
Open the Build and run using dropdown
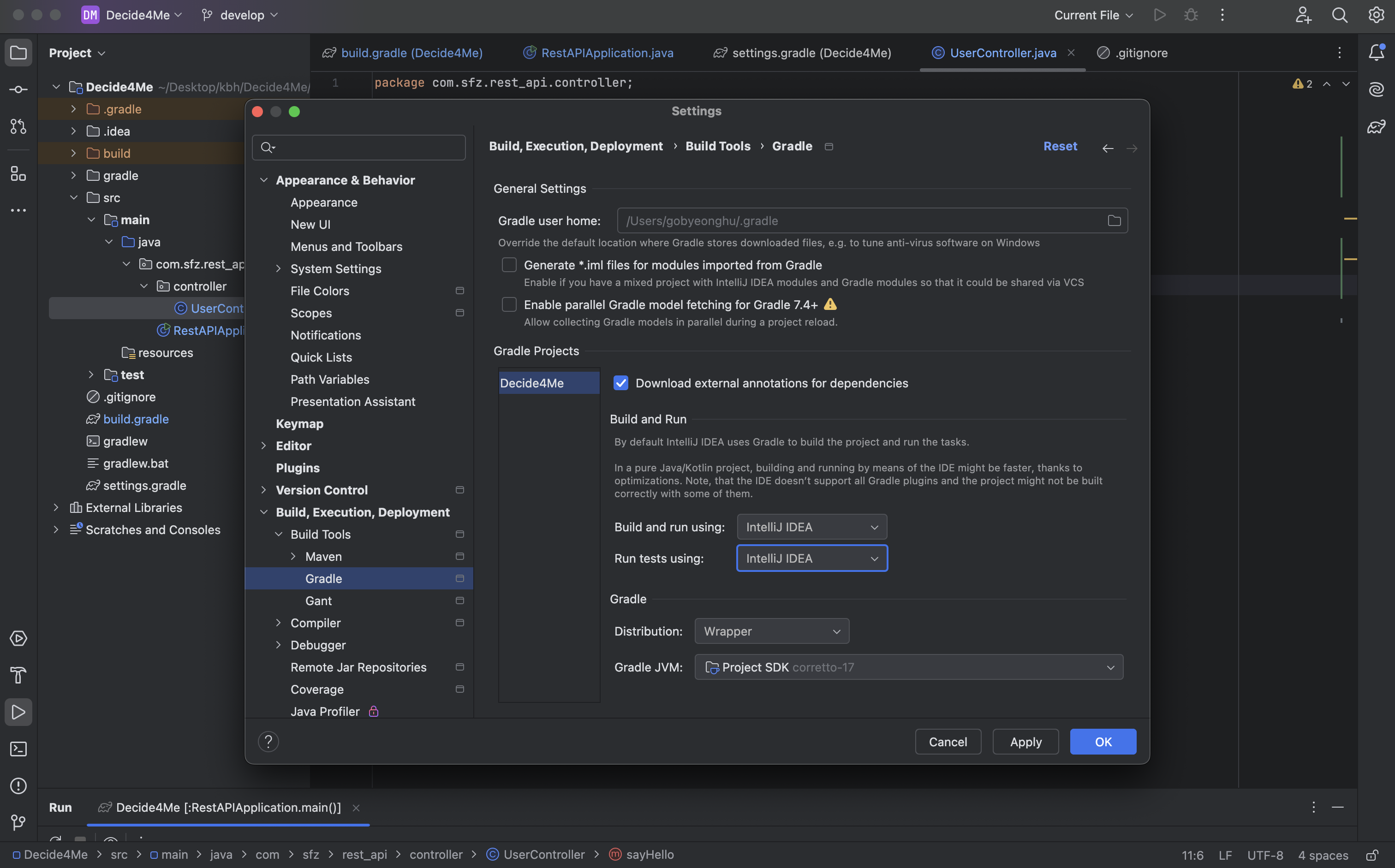(x=812, y=527)
